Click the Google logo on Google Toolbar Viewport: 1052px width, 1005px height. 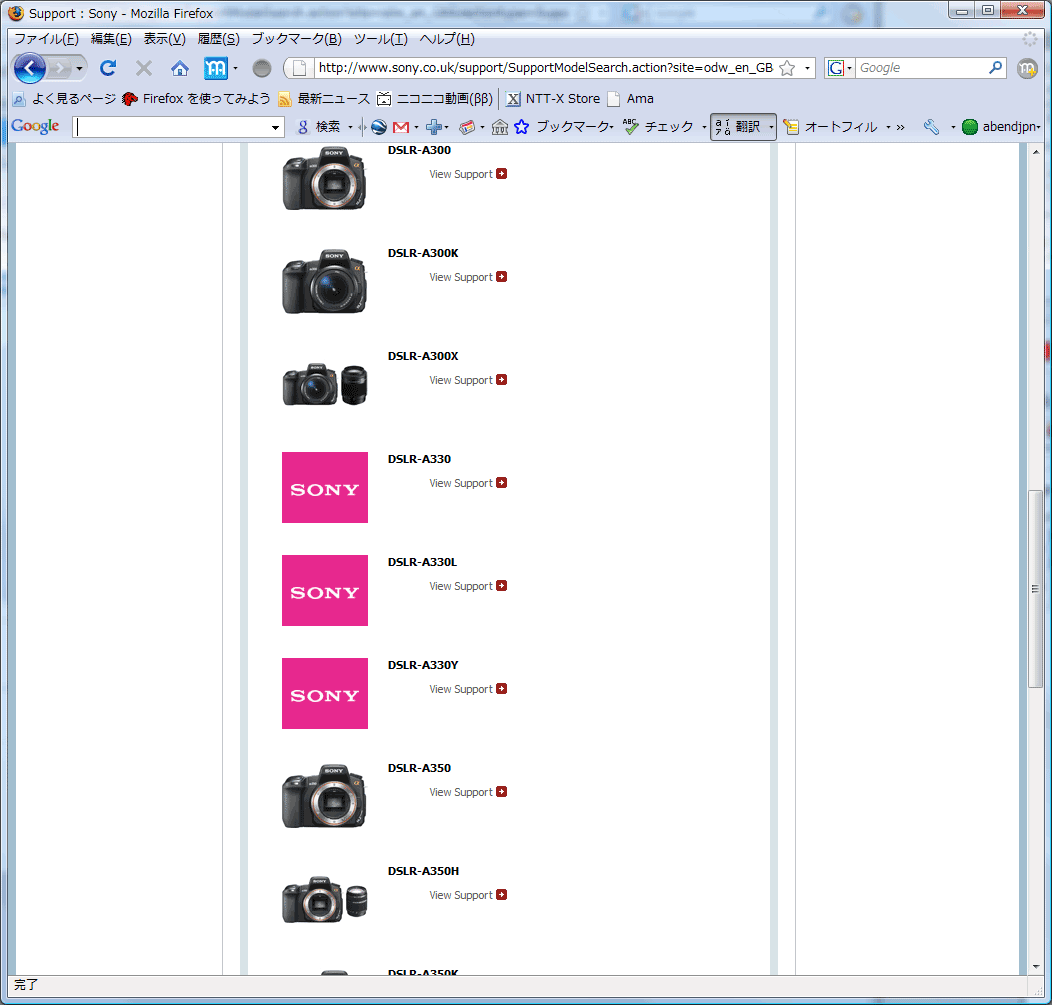[35, 126]
